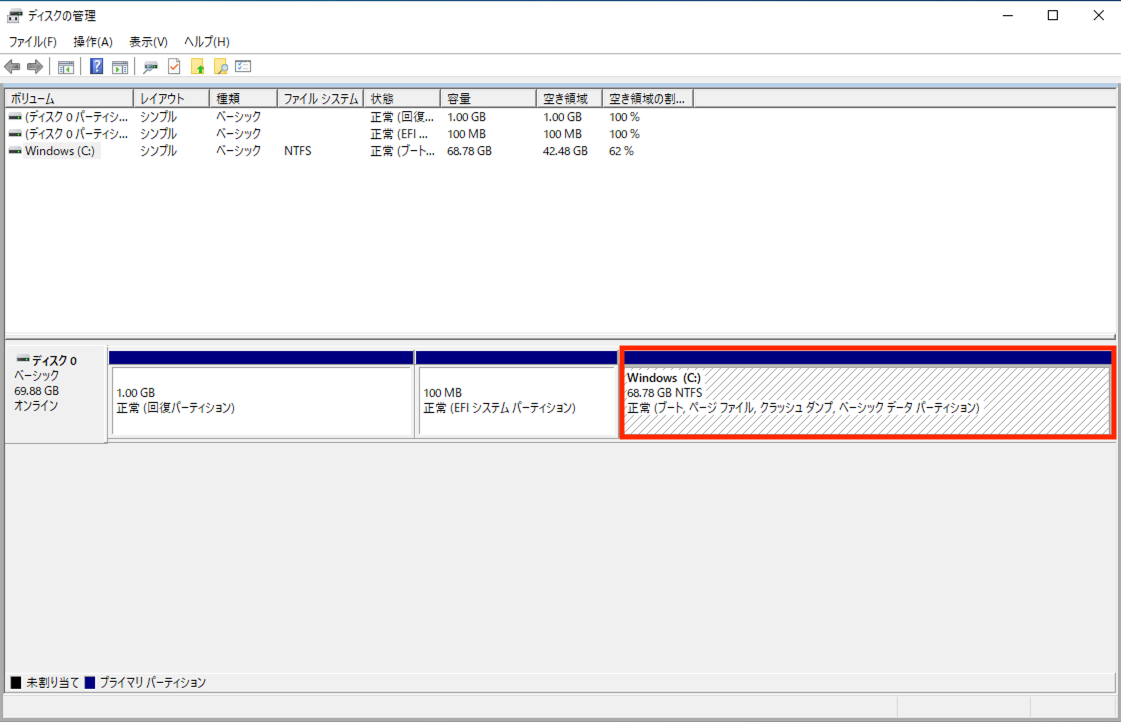Image resolution: width=1121 pixels, height=722 pixels.
Task: Toggle the action pane toolbar icon
Action: click(x=120, y=67)
